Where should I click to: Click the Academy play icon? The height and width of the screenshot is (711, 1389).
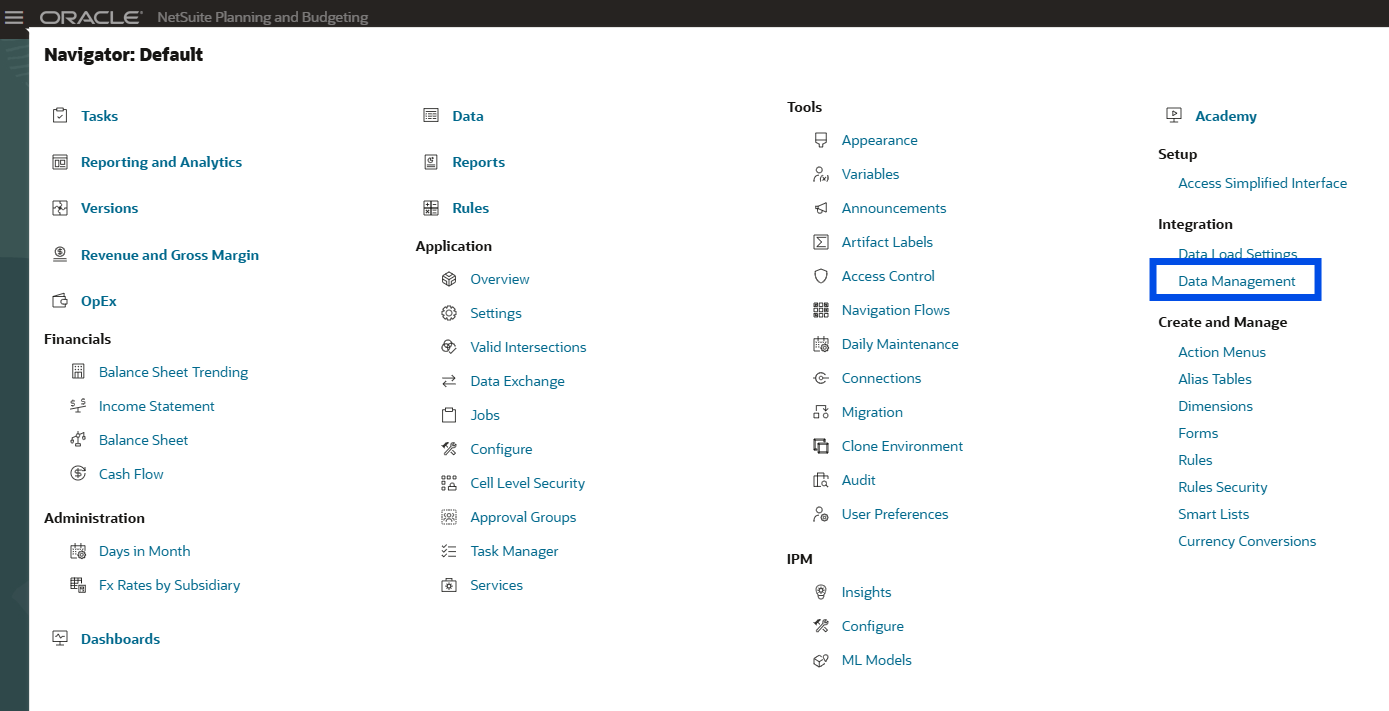1174,115
